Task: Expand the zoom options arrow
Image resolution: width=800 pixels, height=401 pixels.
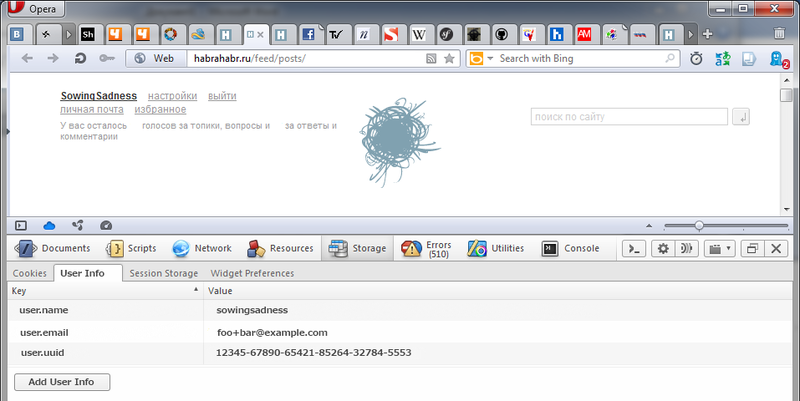Action: tap(648, 225)
